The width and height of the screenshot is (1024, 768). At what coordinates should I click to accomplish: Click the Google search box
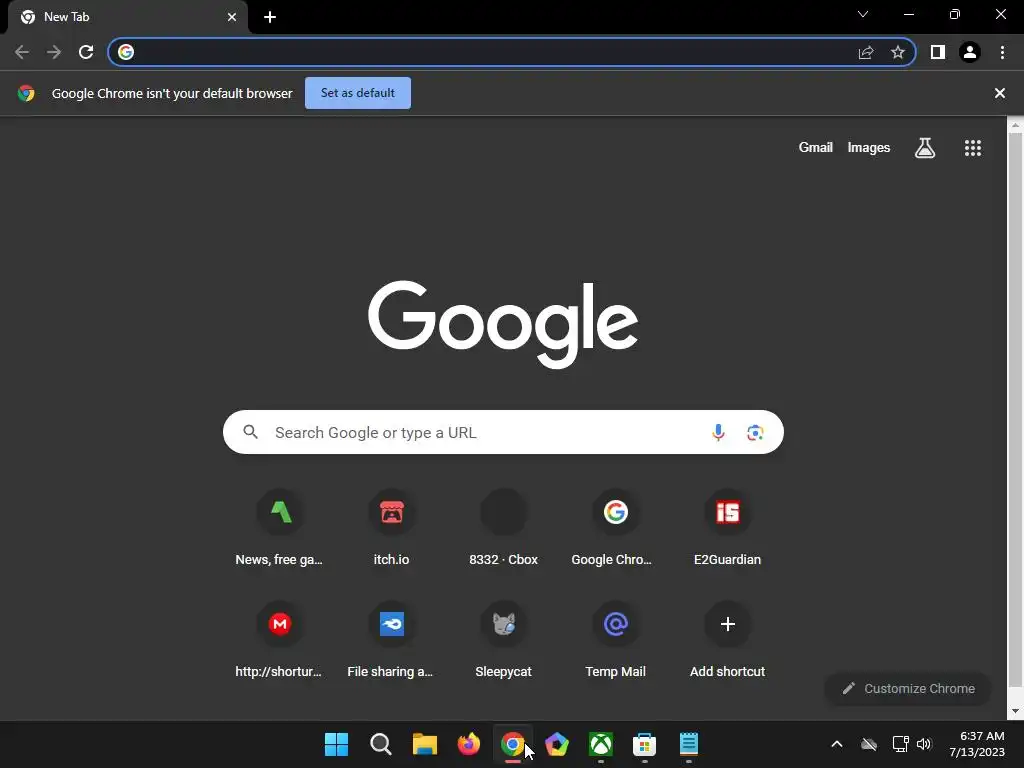click(503, 432)
